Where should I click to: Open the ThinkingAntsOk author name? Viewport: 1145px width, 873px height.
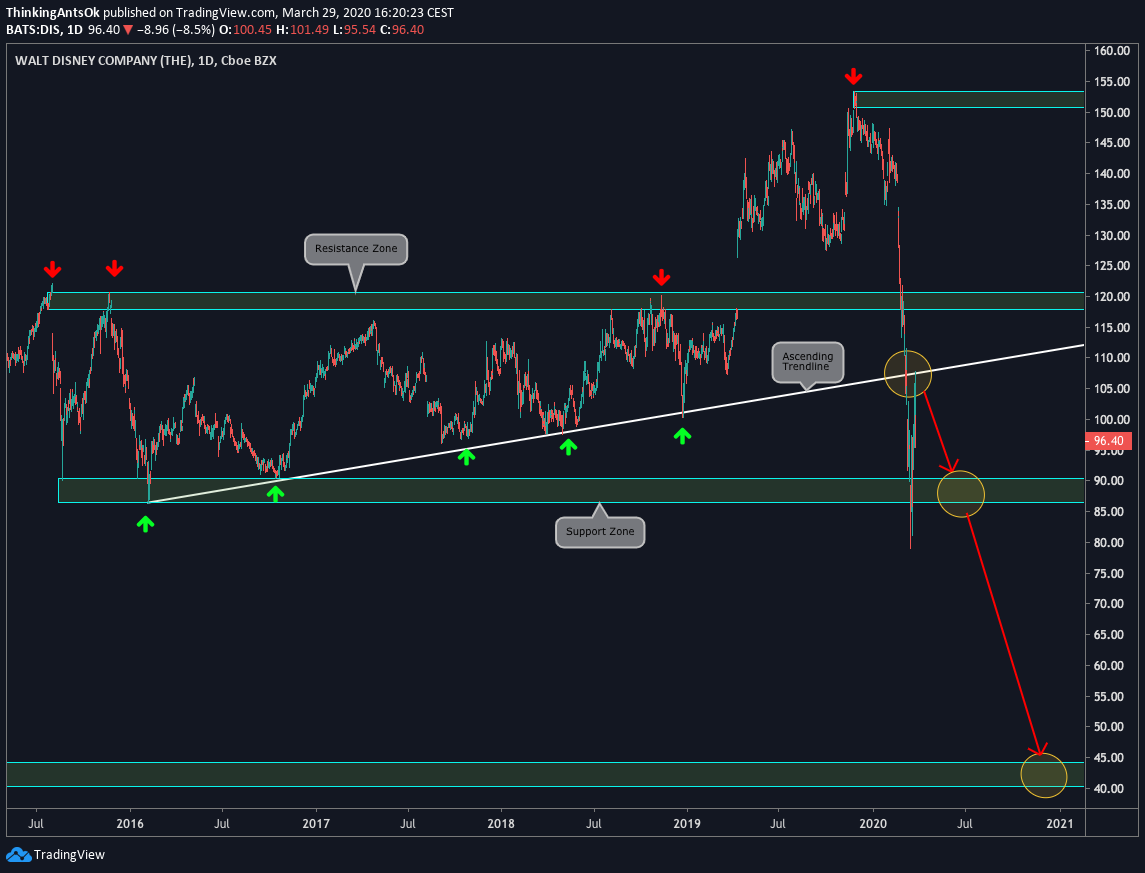[53, 12]
